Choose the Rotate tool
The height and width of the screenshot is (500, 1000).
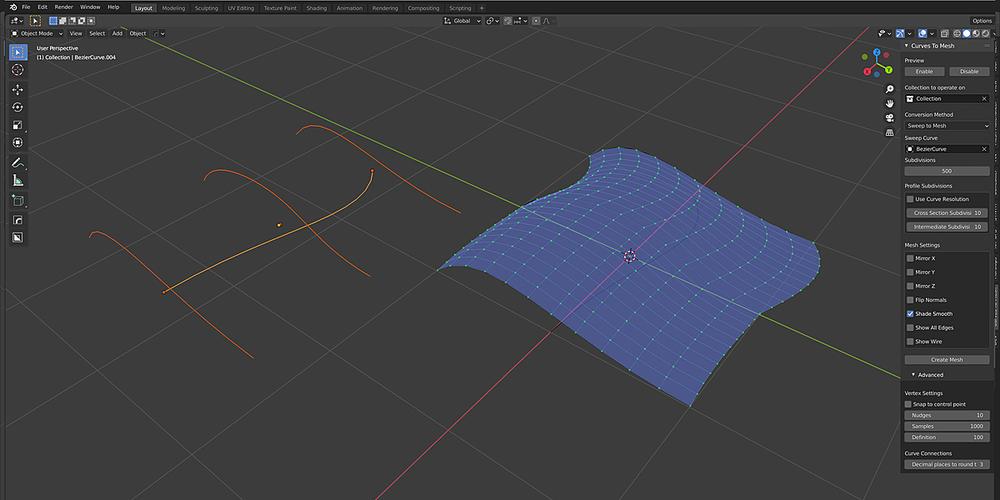tap(18, 107)
